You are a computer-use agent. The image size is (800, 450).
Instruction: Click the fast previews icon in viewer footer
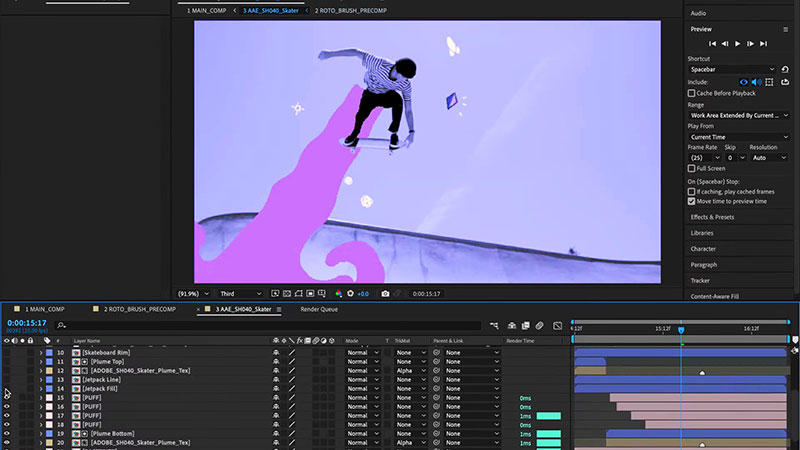275,294
